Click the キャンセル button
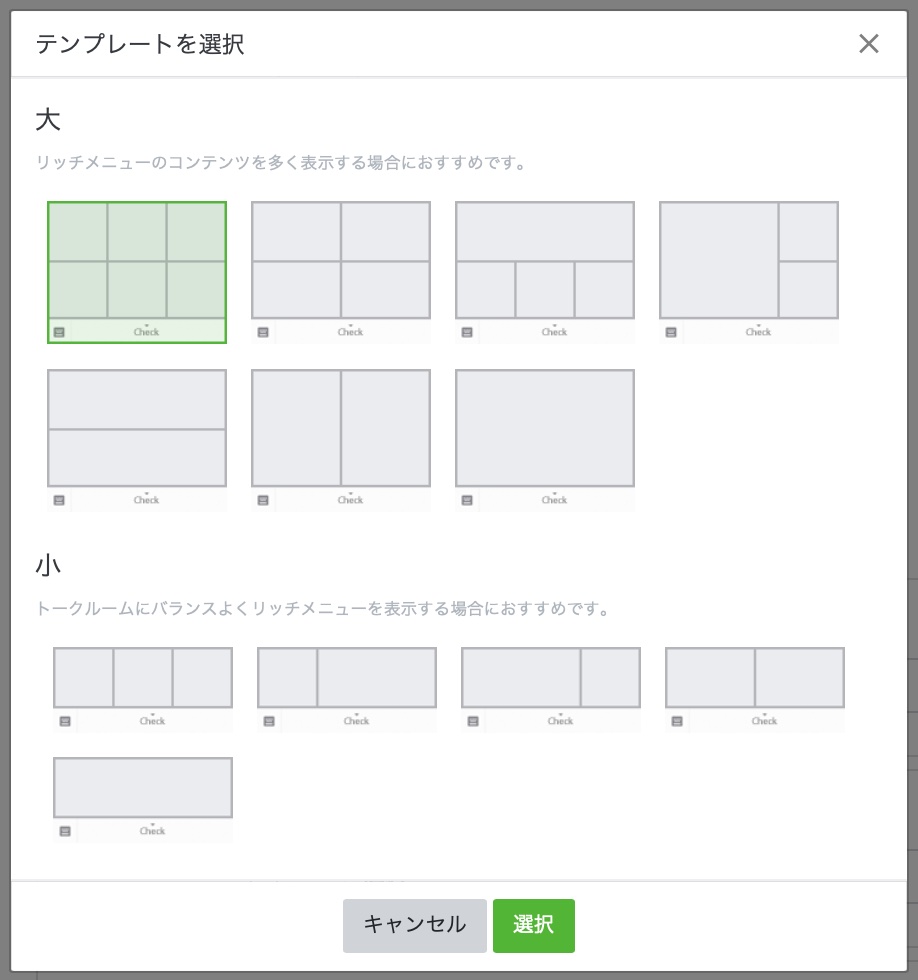The image size is (918, 980). click(415, 925)
